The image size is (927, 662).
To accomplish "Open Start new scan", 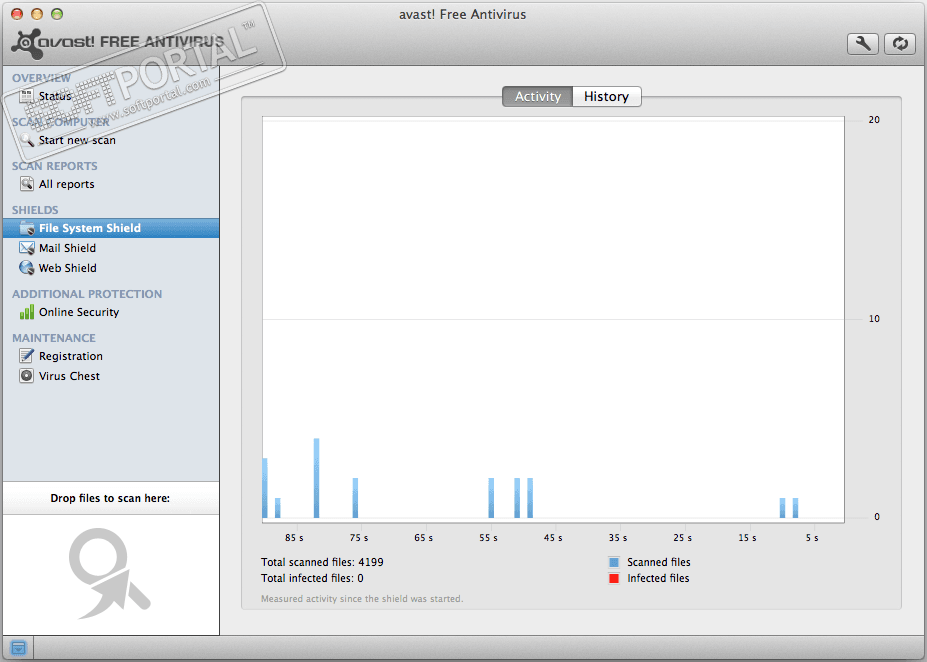I will [x=77, y=140].
